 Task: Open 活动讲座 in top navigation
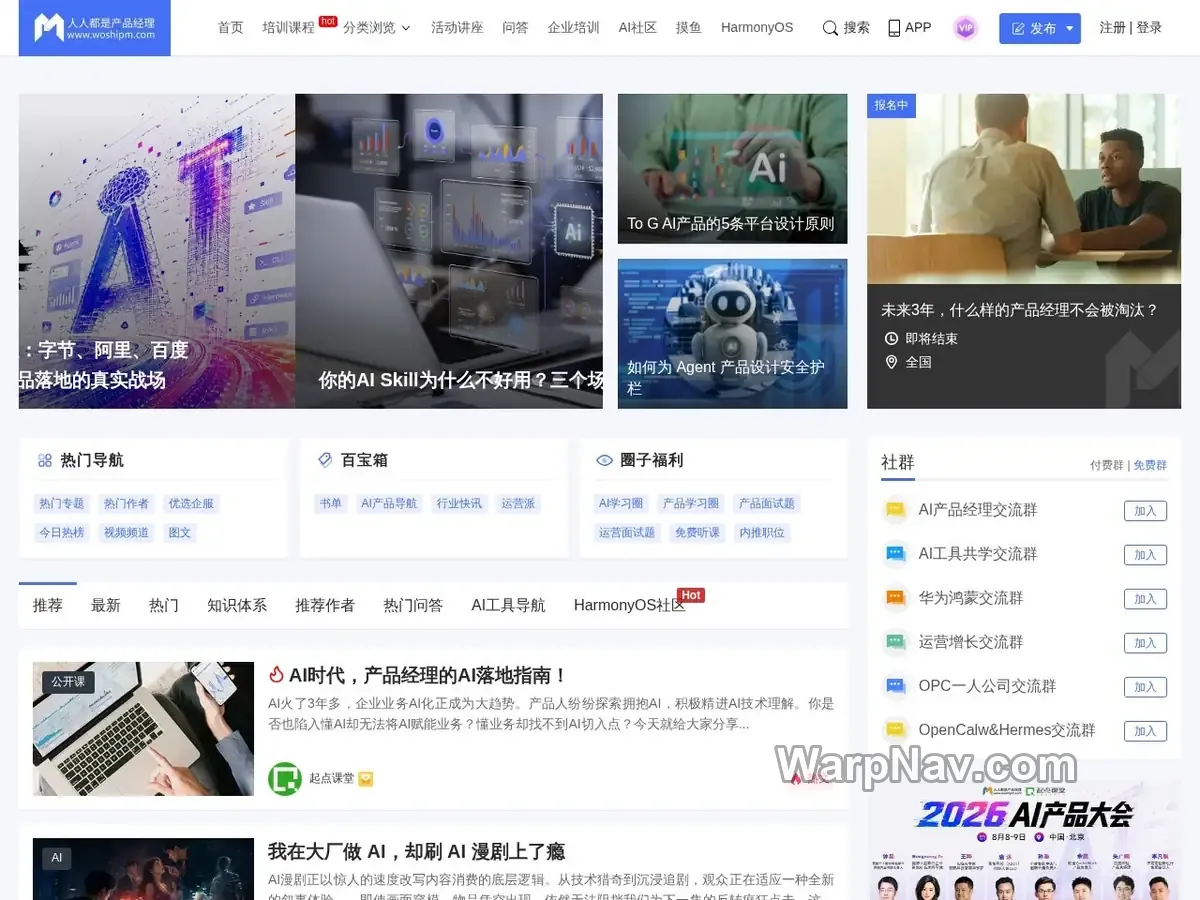click(457, 28)
